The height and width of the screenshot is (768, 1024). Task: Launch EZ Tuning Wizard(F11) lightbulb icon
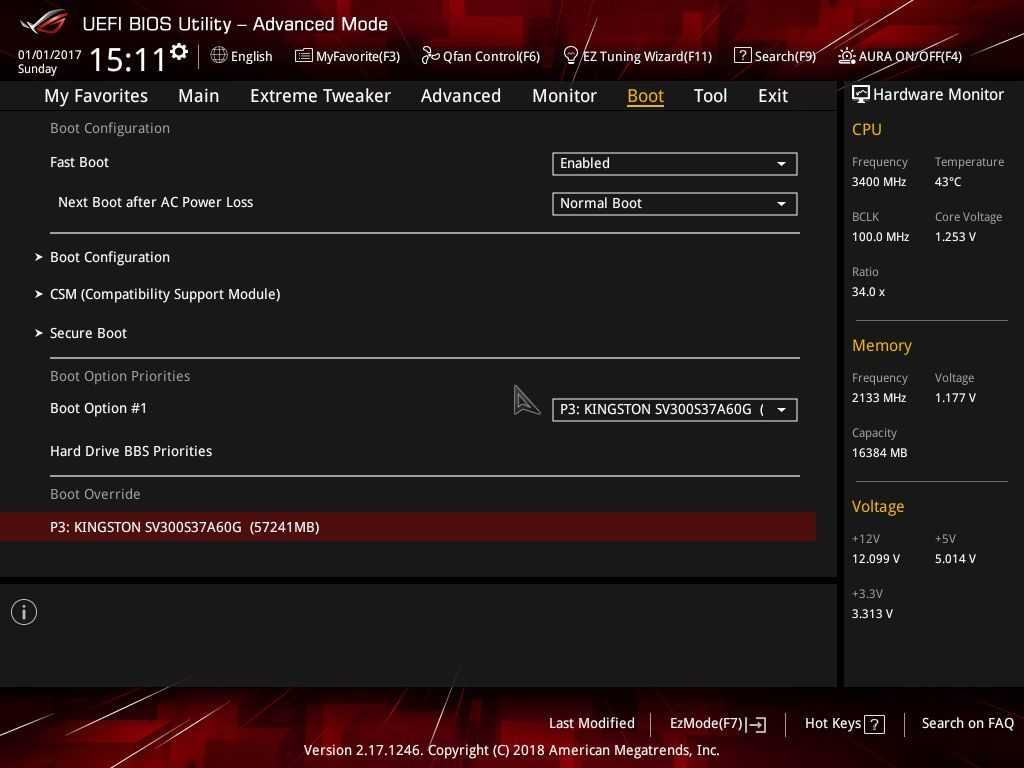click(571, 56)
